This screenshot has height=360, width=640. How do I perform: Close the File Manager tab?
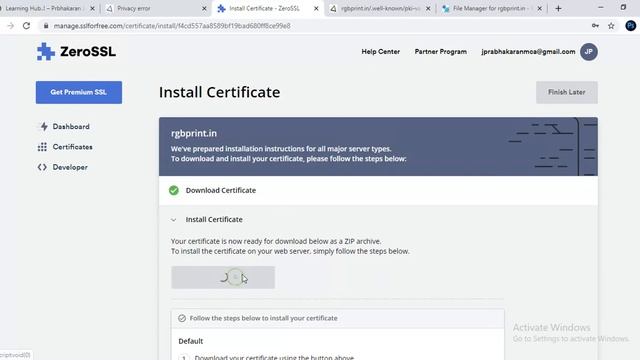tap(540, 8)
